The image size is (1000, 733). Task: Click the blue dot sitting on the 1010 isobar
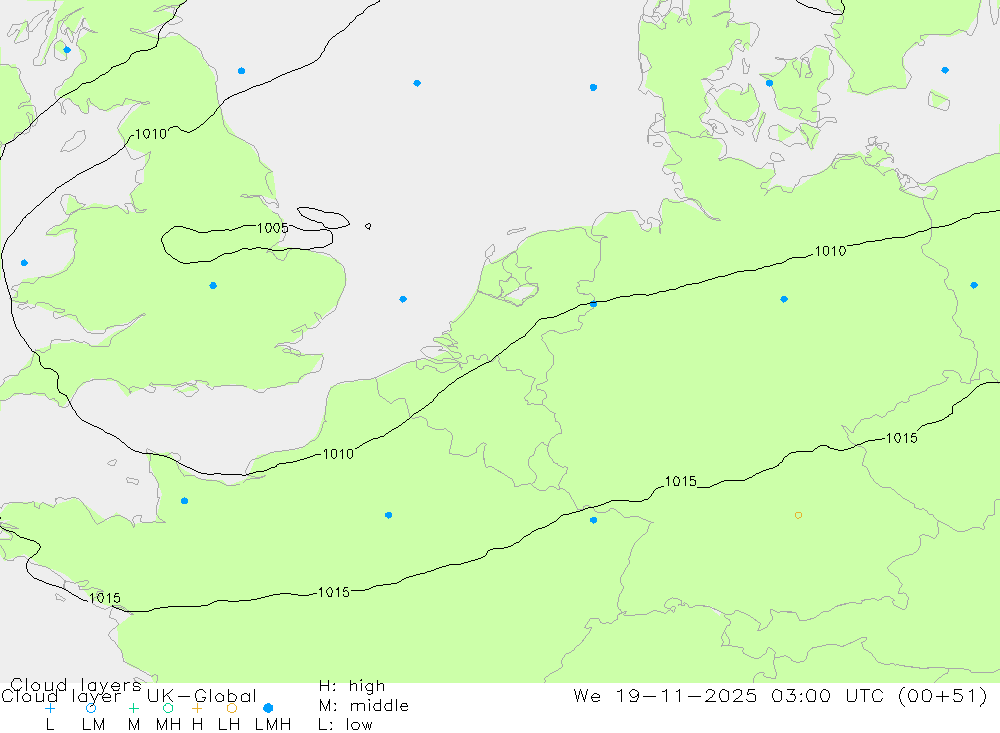coord(594,304)
